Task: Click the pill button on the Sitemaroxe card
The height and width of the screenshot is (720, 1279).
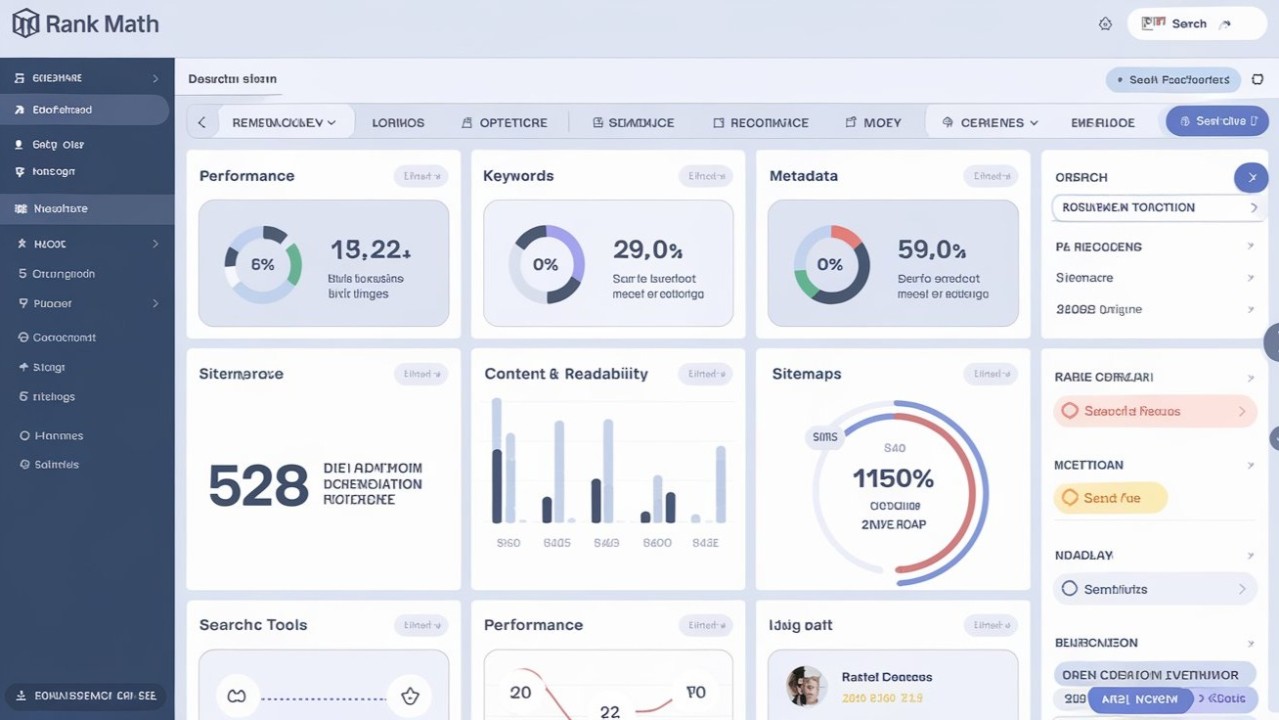Action: [x=421, y=374]
